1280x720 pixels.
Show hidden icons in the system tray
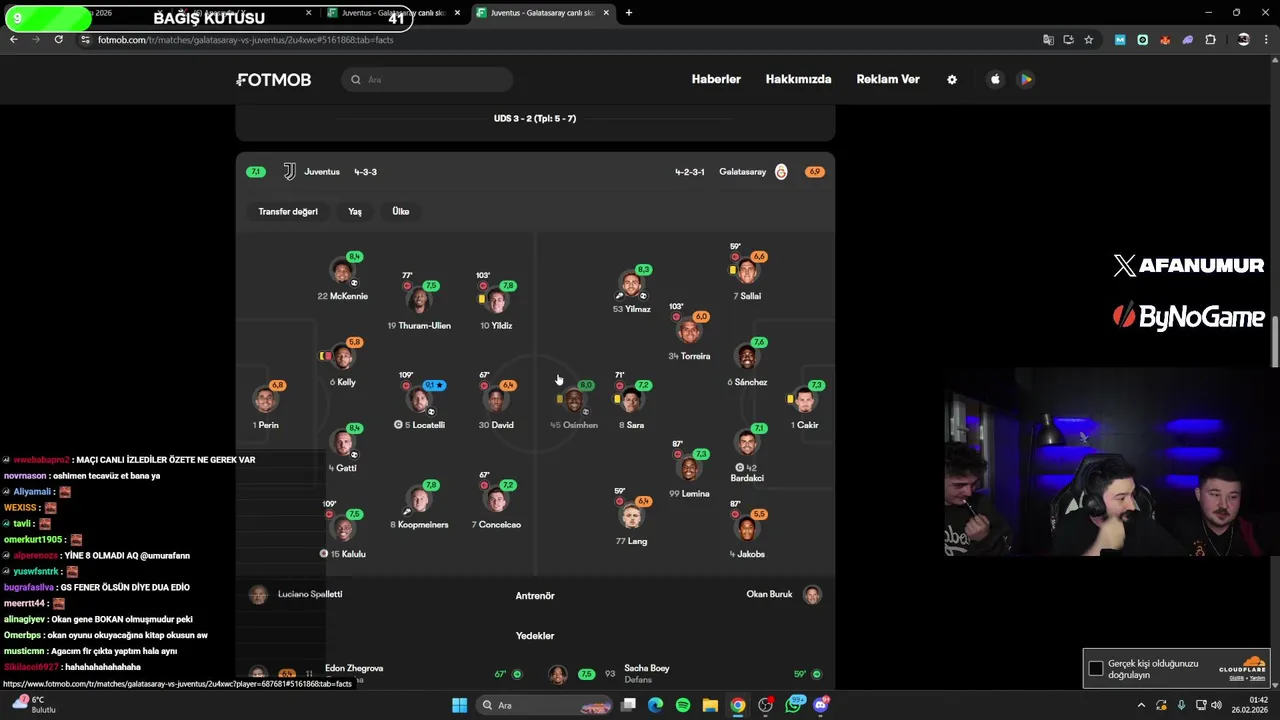(1141, 705)
